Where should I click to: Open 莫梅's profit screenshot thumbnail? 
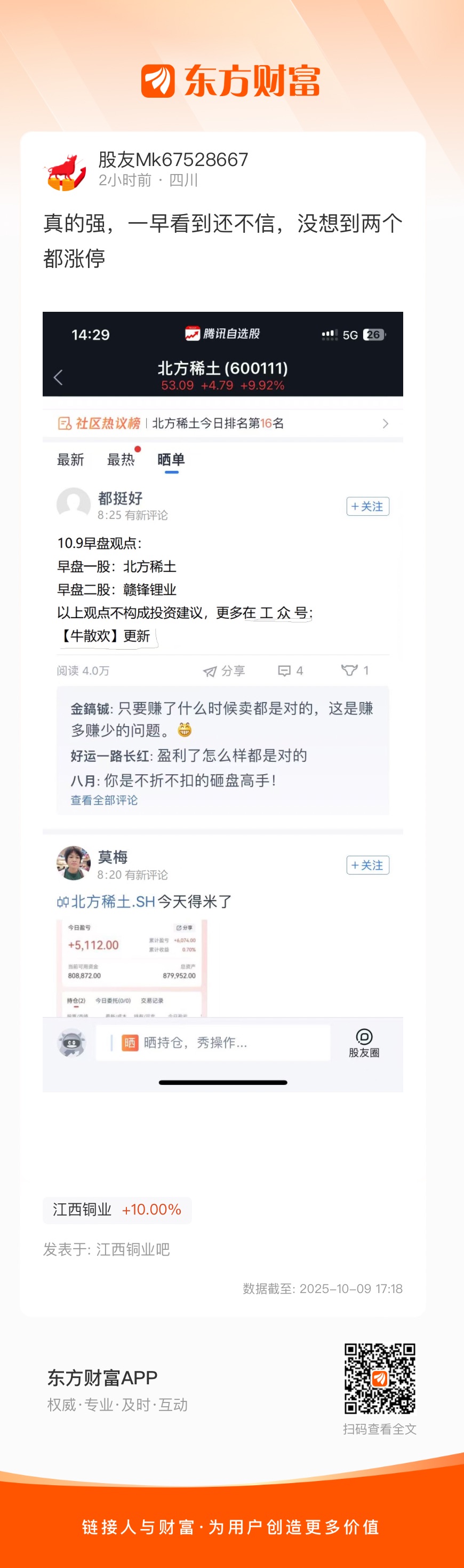tap(132, 968)
